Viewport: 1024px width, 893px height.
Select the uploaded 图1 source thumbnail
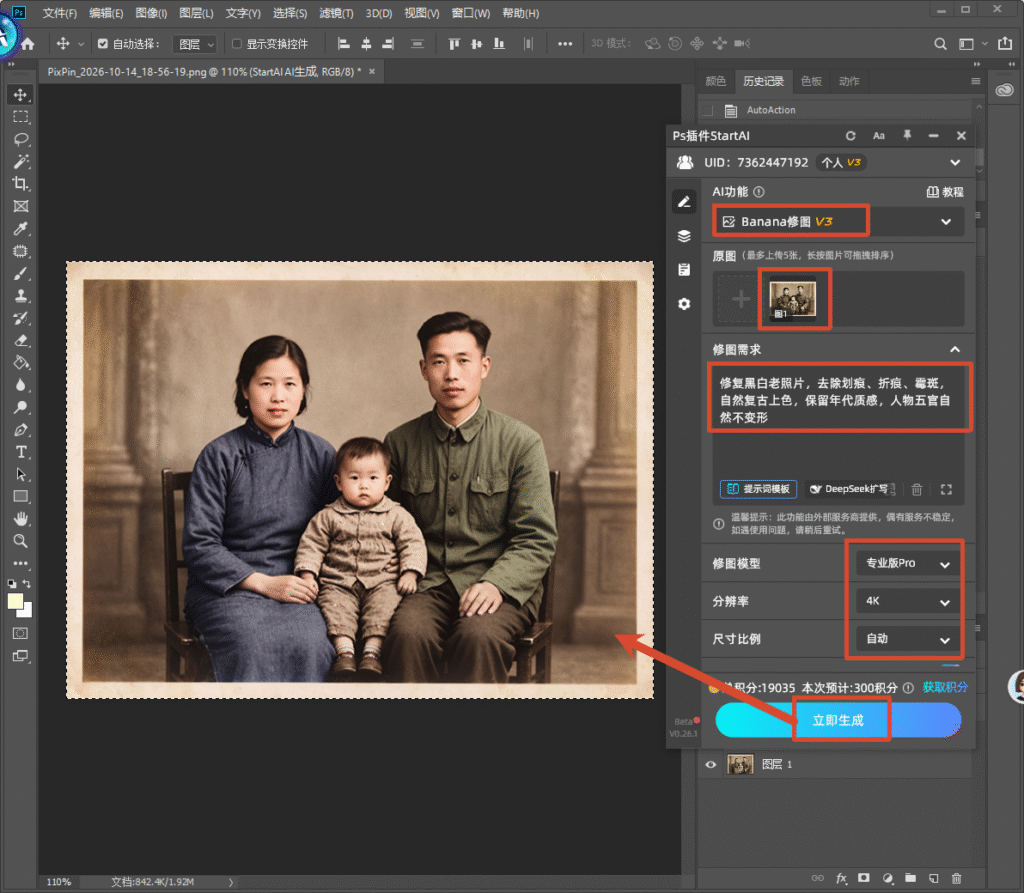pyautogui.click(x=793, y=300)
